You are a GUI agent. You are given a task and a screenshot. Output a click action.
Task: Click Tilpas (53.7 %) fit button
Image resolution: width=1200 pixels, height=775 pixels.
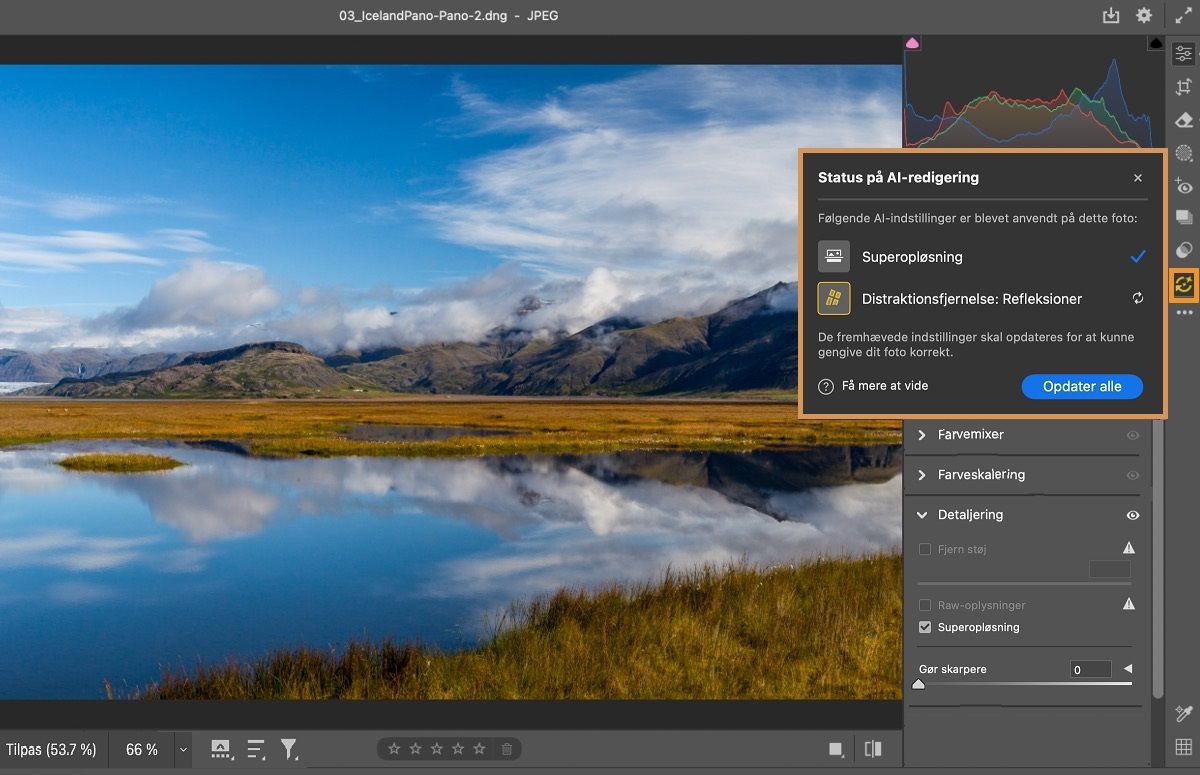point(51,749)
